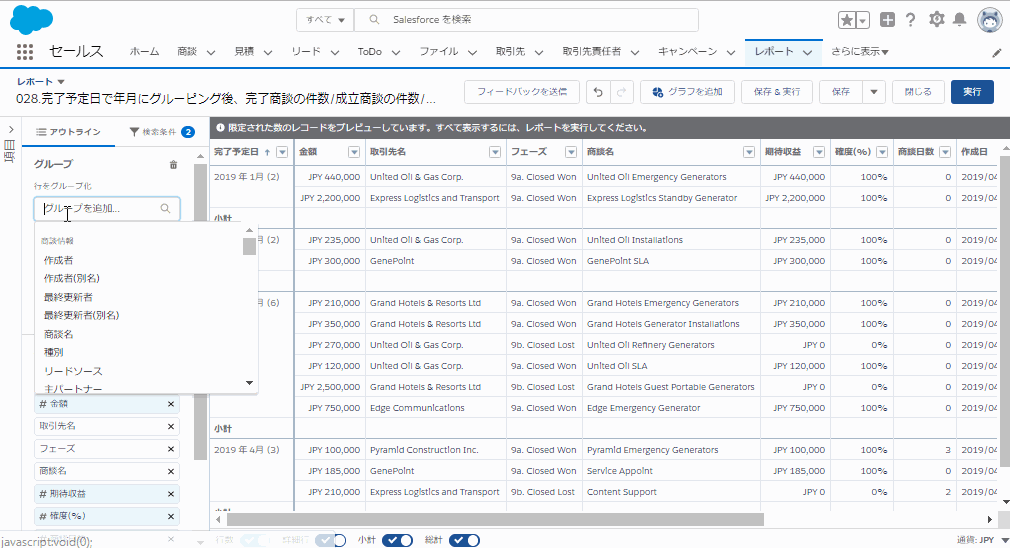Open the フェーズ column menu
Viewport: 1010px width, 548px height.
571,152
